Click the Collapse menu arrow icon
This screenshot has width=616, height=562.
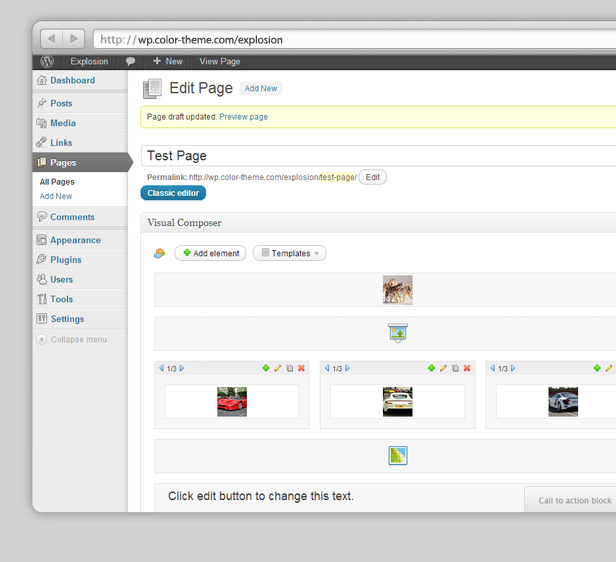pyautogui.click(x=41, y=339)
